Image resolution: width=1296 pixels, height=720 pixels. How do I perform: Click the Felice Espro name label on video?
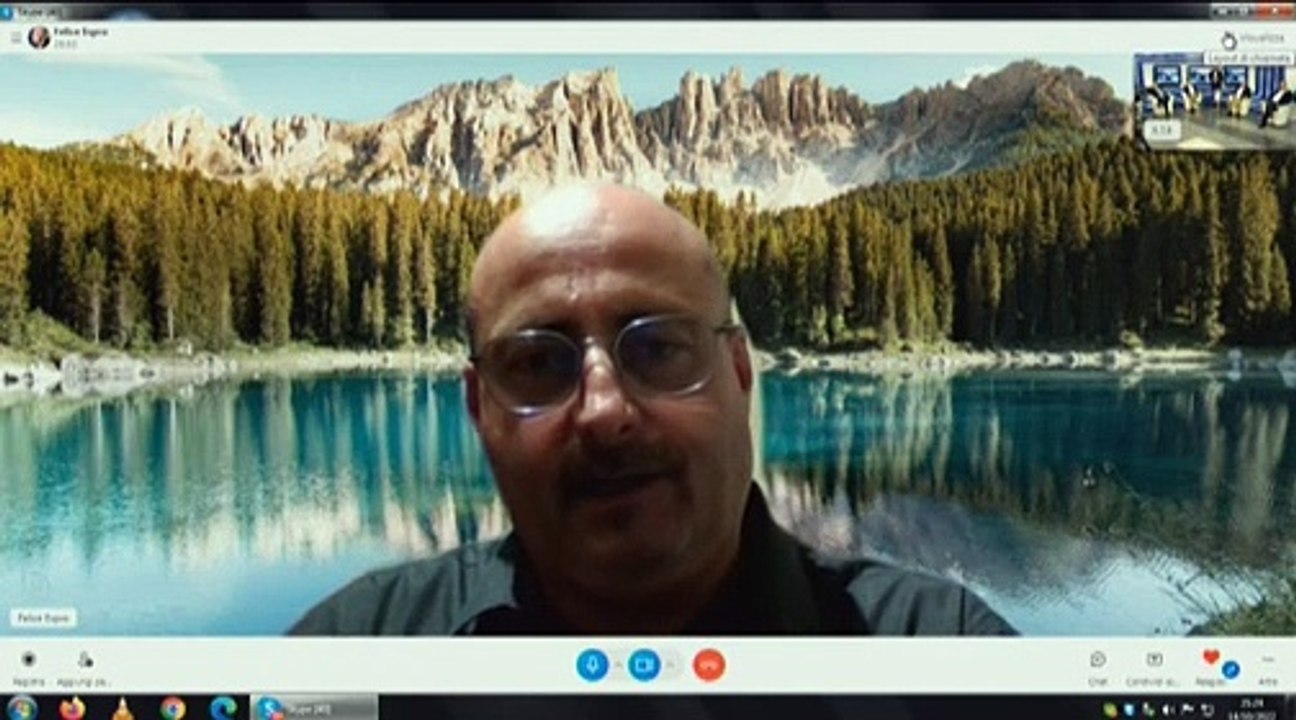point(43,618)
